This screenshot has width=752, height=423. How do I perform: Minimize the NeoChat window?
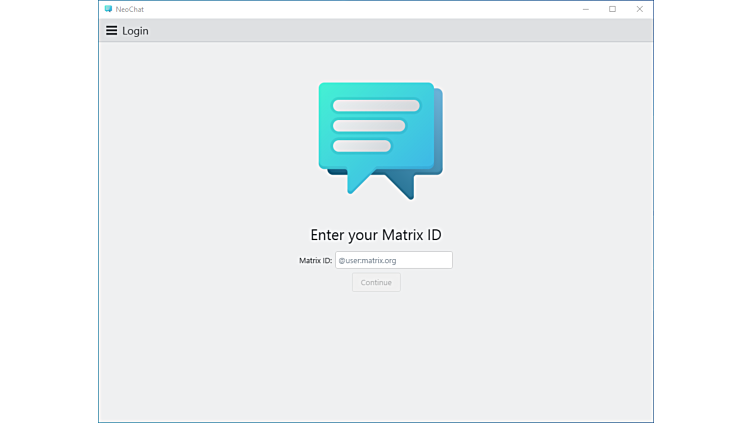pyautogui.click(x=586, y=9)
